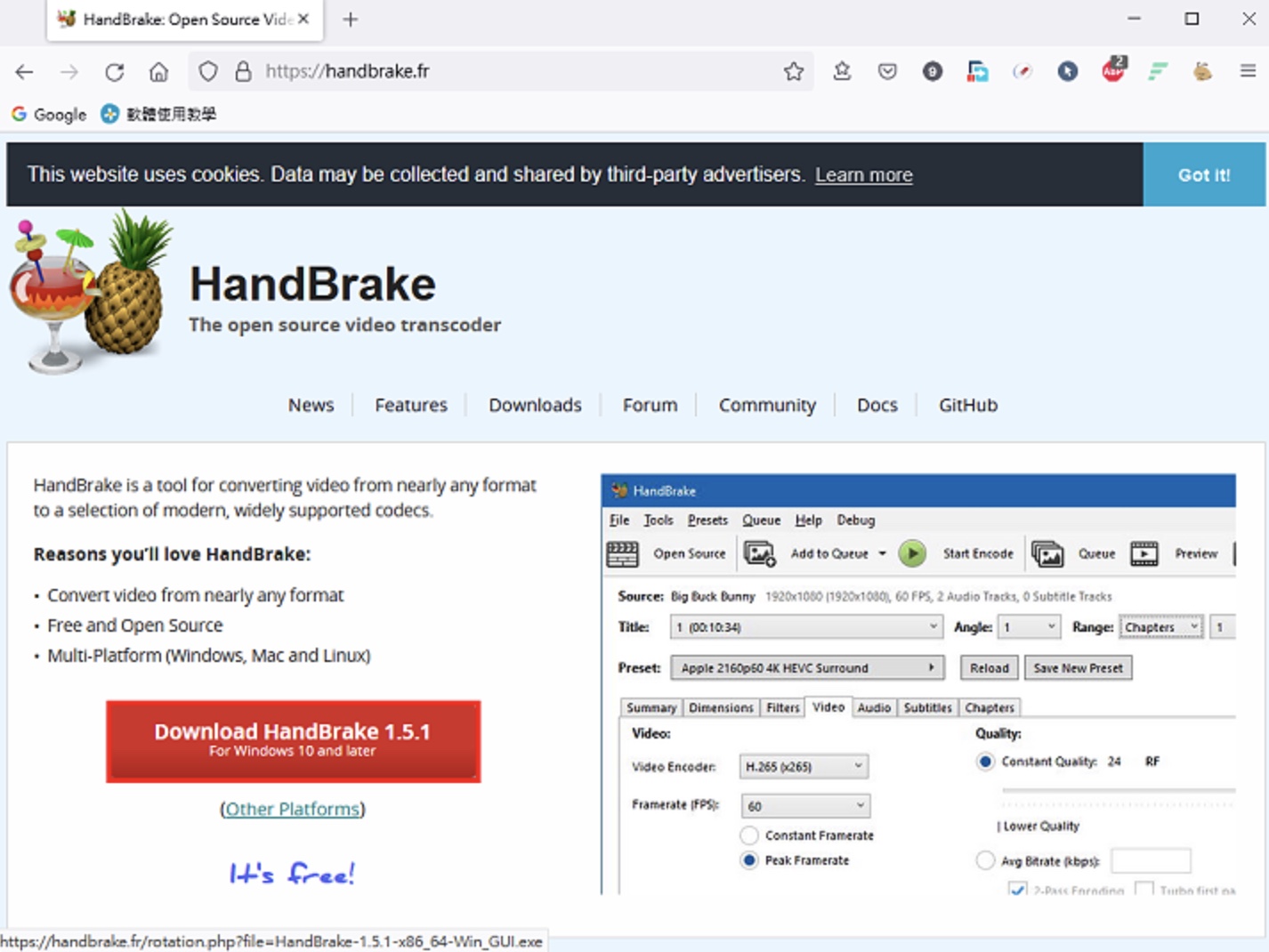Close the HandBrake browser tab
The height and width of the screenshot is (952, 1269).
(303, 19)
